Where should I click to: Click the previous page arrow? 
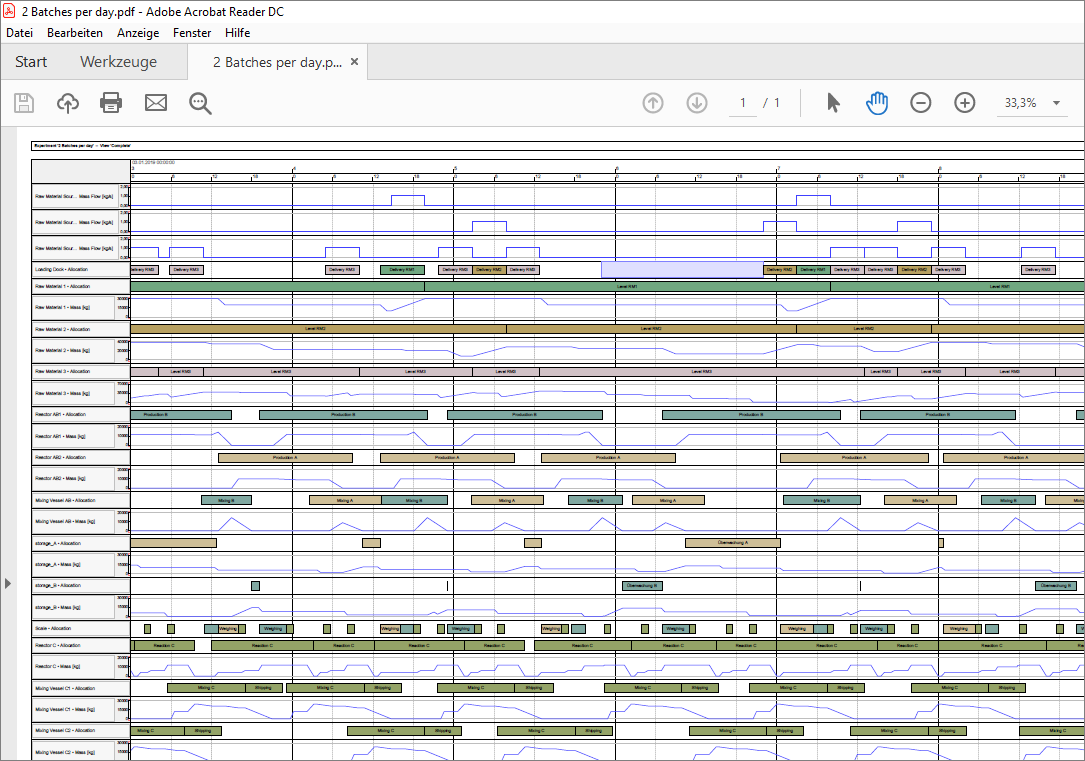[x=652, y=102]
